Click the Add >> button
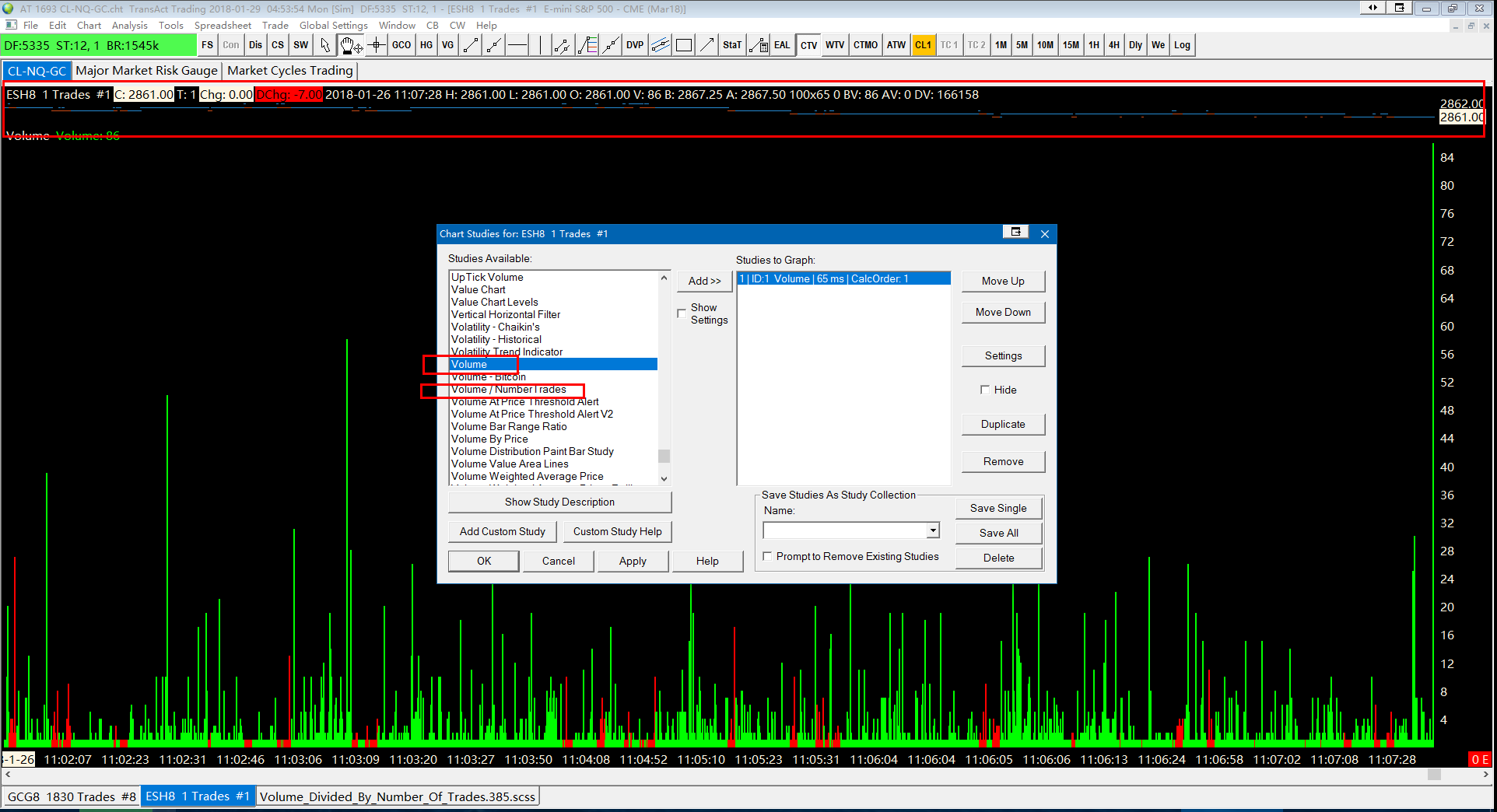 coord(704,281)
